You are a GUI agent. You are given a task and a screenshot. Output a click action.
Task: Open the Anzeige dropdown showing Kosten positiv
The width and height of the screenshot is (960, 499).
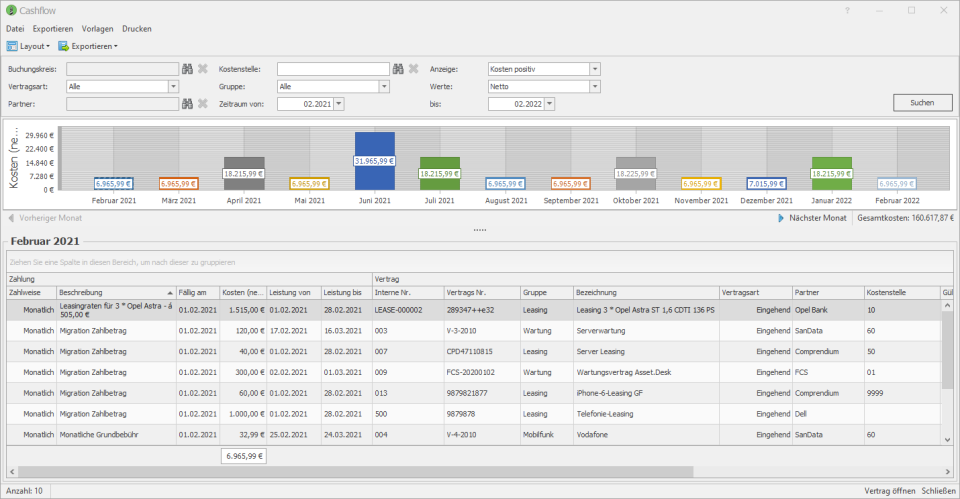click(x=594, y=69)
